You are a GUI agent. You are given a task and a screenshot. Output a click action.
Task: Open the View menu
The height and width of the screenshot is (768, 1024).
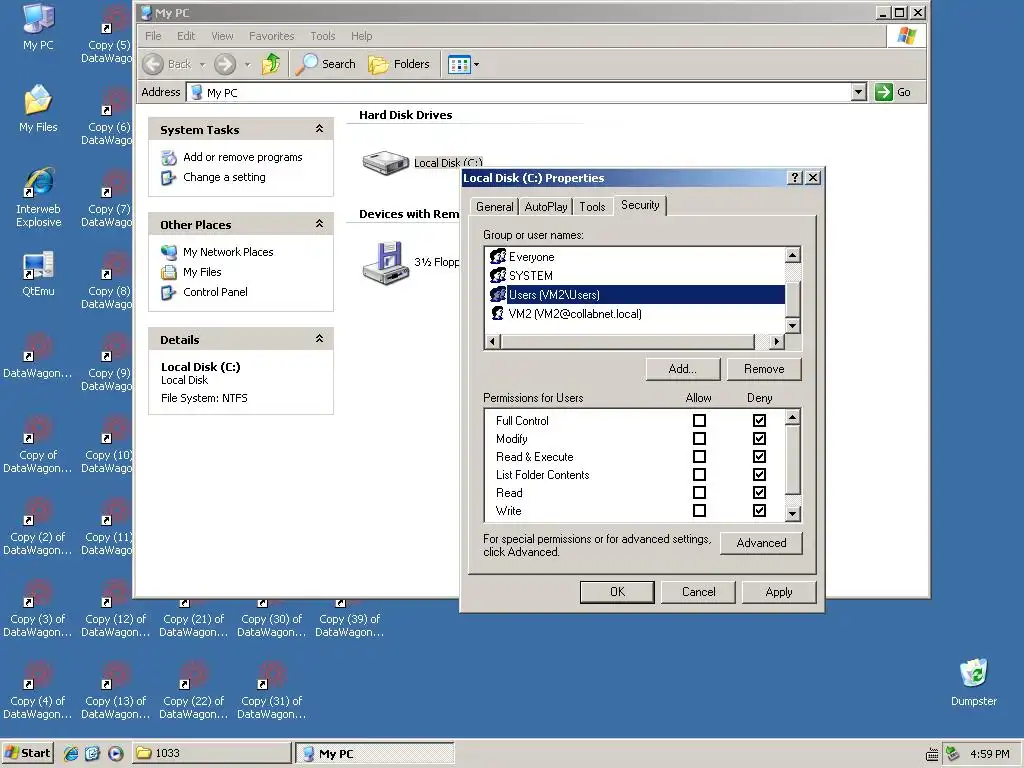coord(222,36)
